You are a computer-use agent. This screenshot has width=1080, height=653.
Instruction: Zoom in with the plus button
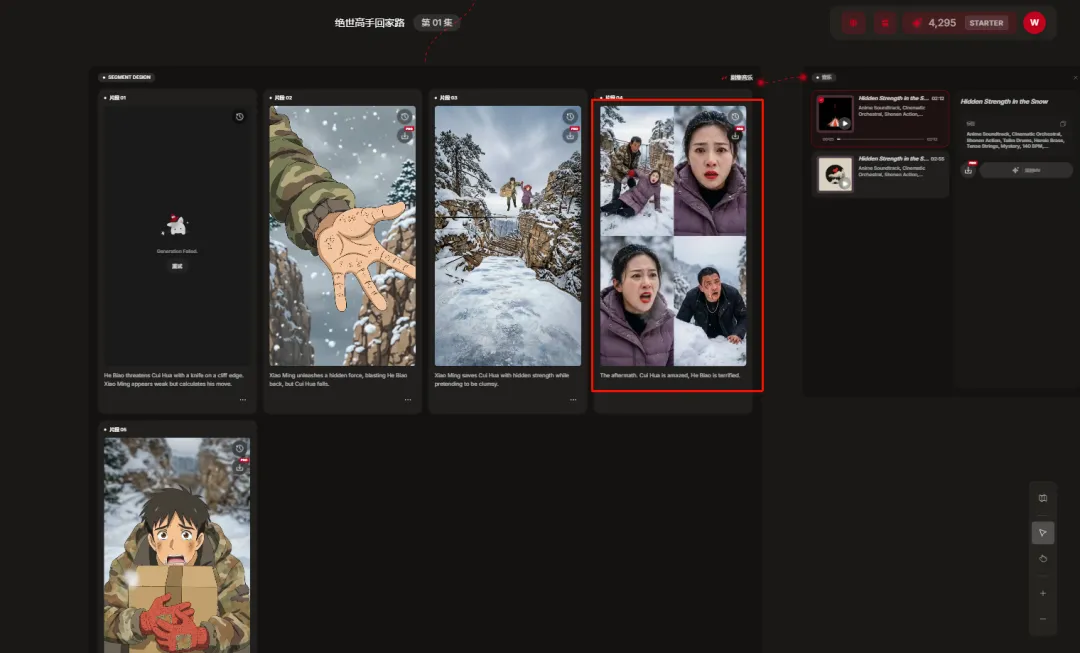1043,593
